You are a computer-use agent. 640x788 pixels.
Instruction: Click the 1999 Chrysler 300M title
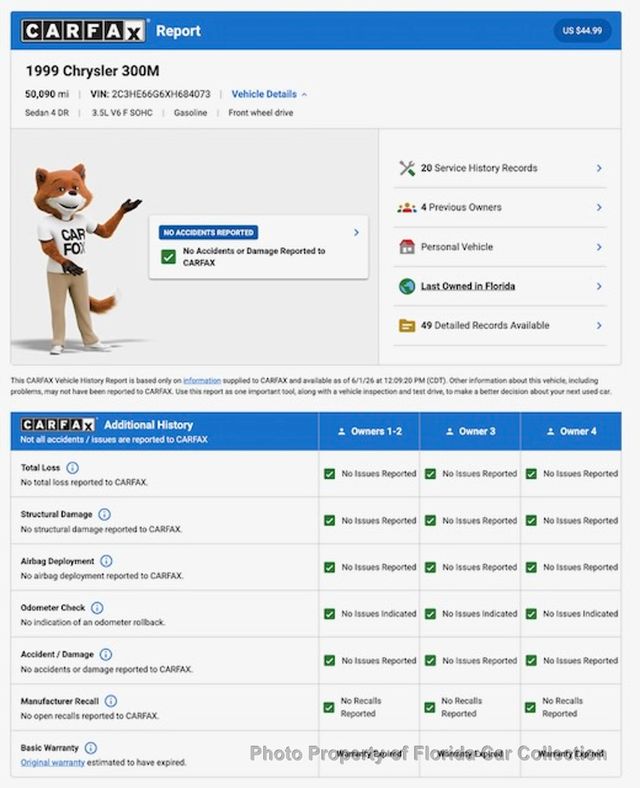92,71
